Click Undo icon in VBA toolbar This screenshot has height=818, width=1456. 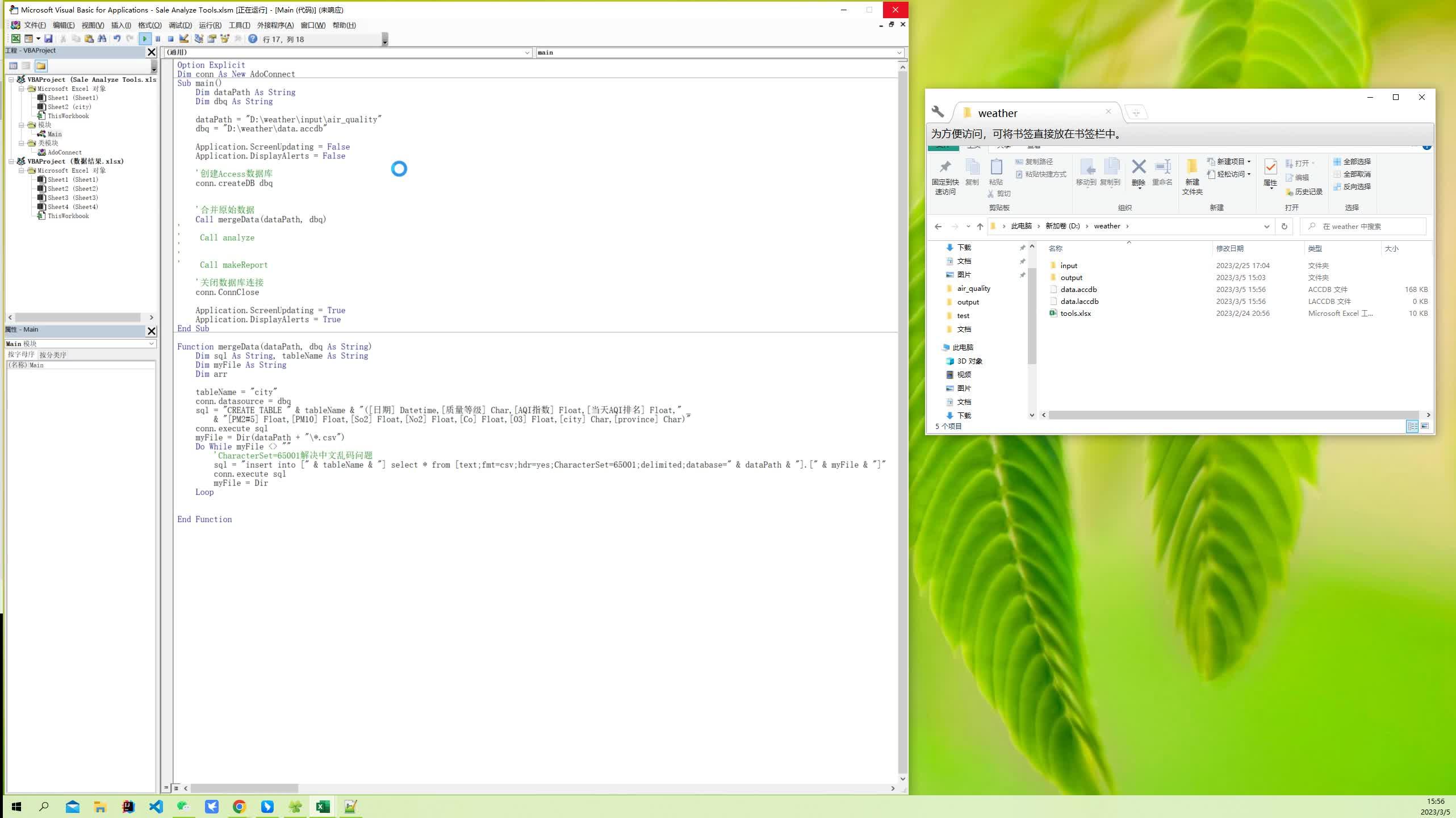click(x=118, y=39)
